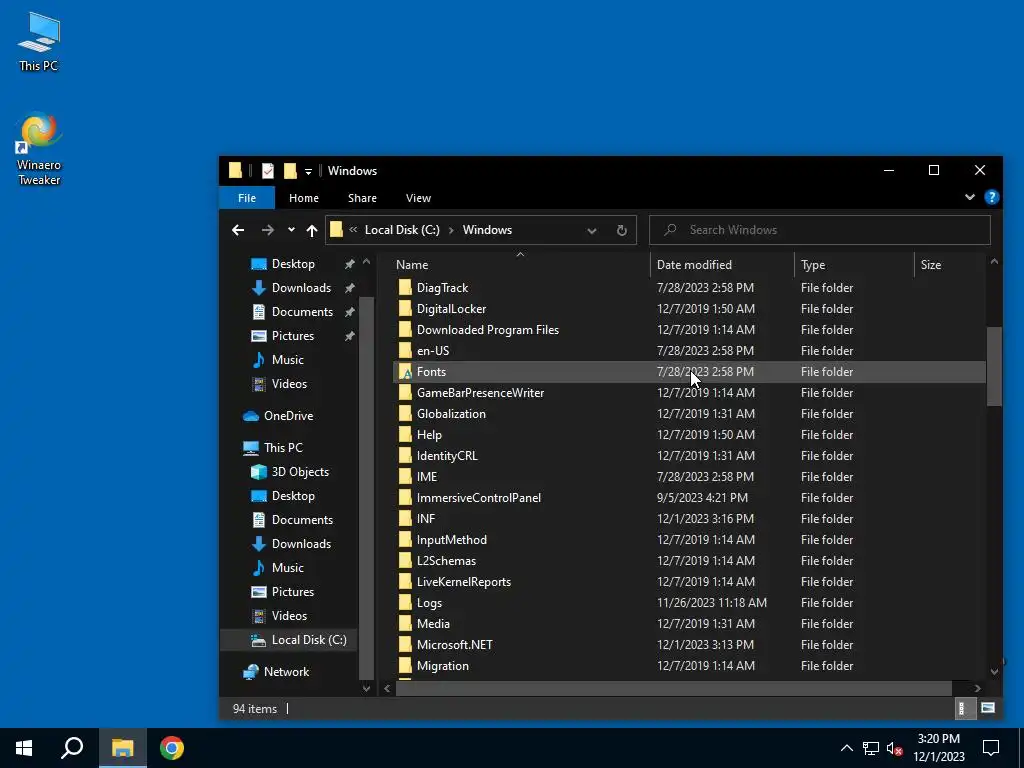Select the DigitalLocker folder
1024x768 pixels.
[451, 309]
